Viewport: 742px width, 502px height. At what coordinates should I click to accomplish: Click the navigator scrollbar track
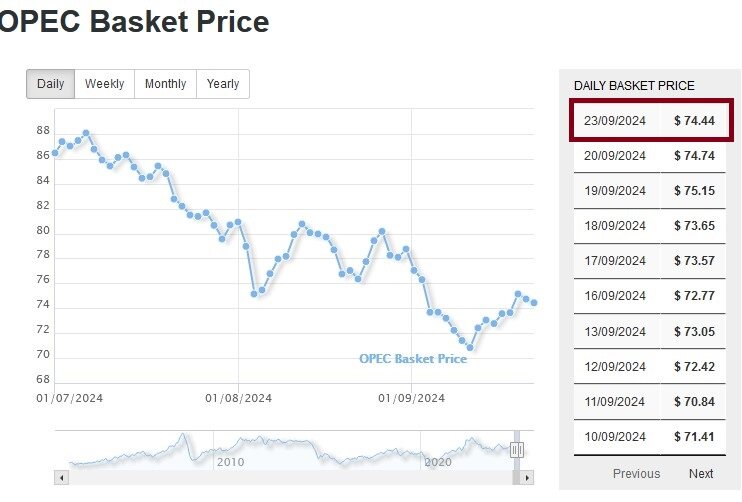click(290, 478)
